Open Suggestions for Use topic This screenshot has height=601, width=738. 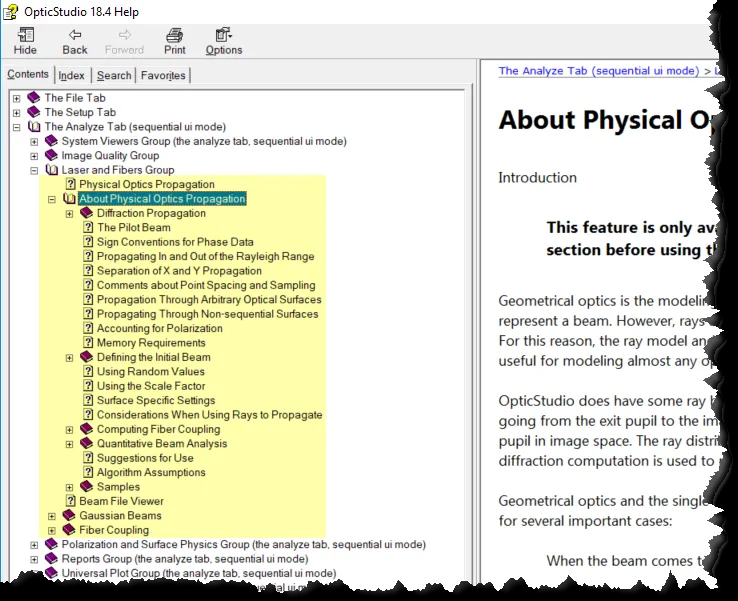[x=145, y=458]
